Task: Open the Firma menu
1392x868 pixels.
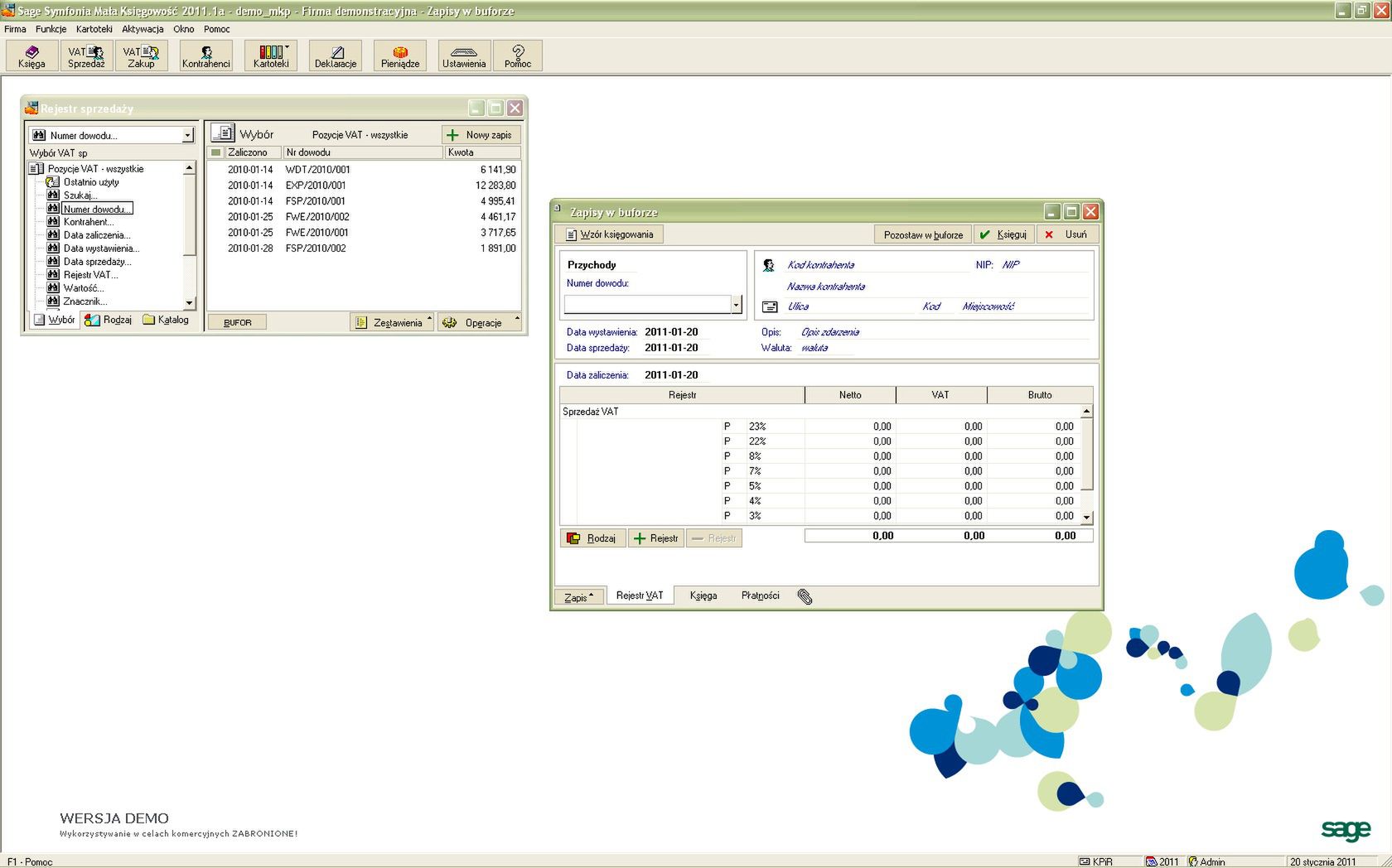Action: point(15,29)
